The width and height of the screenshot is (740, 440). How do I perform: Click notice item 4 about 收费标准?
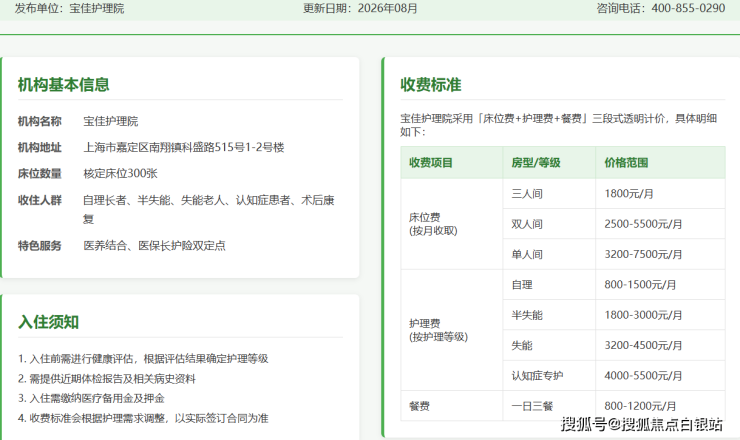143,418
